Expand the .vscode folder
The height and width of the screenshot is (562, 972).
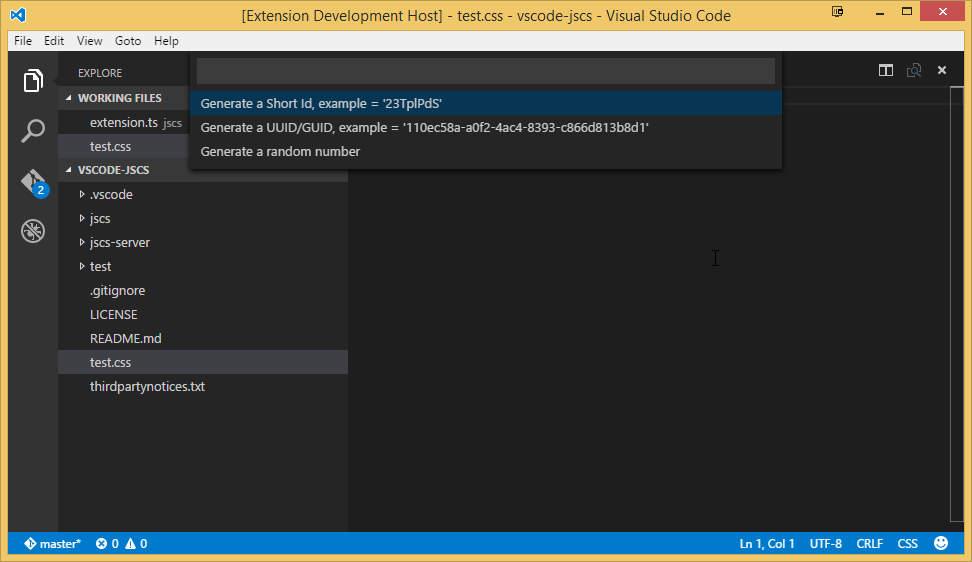coord(82,195)
